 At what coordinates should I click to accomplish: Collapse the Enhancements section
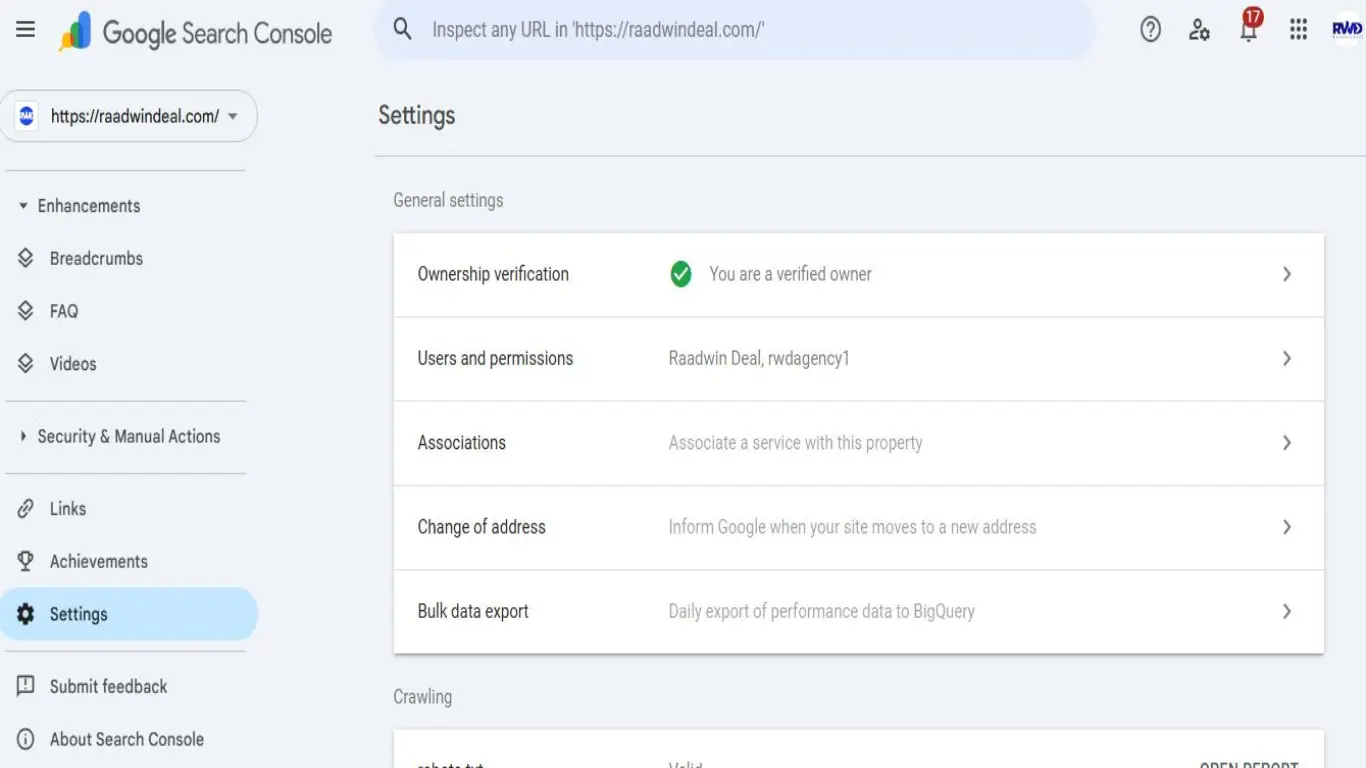[21, 205]
